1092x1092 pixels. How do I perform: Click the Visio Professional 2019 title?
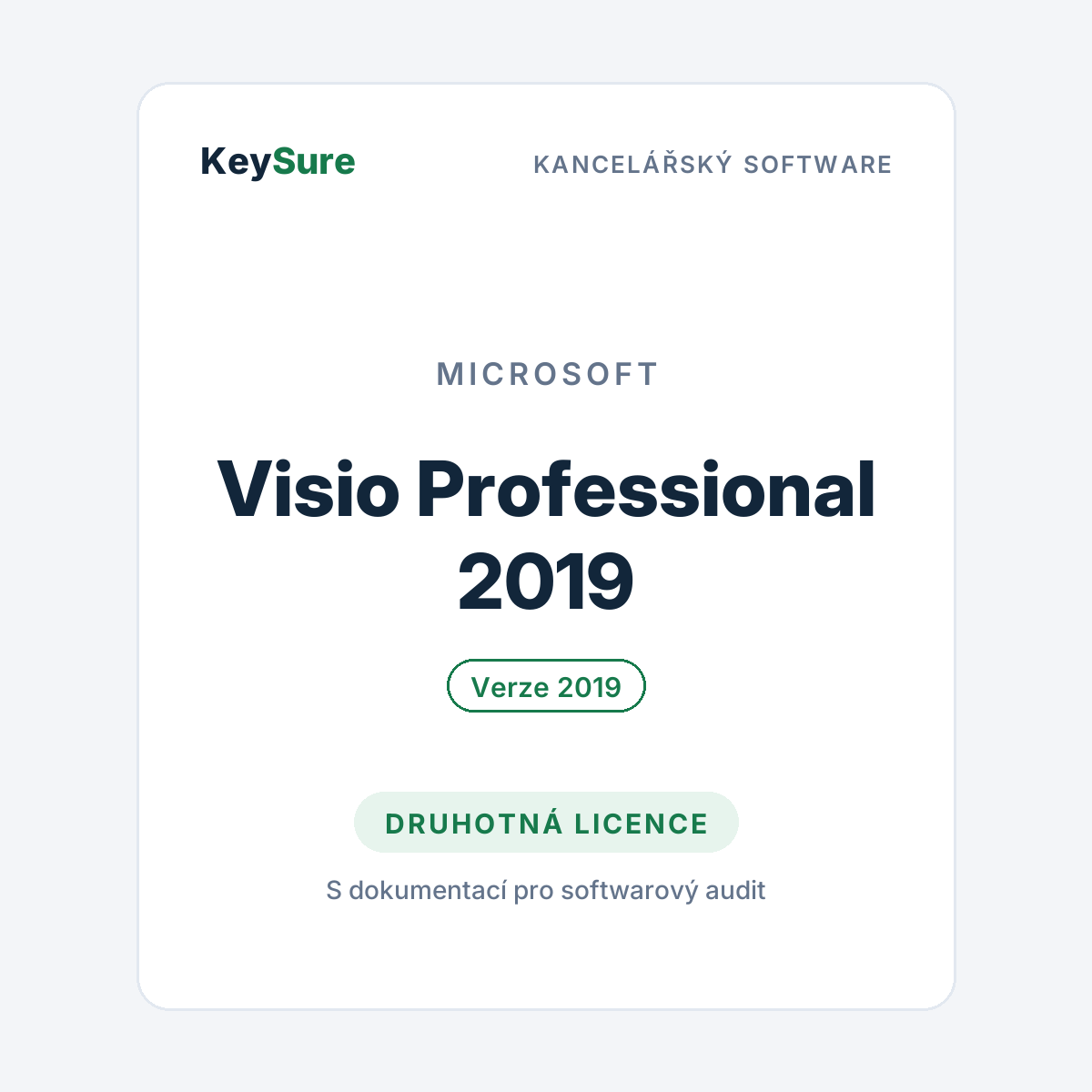(546, 535)
